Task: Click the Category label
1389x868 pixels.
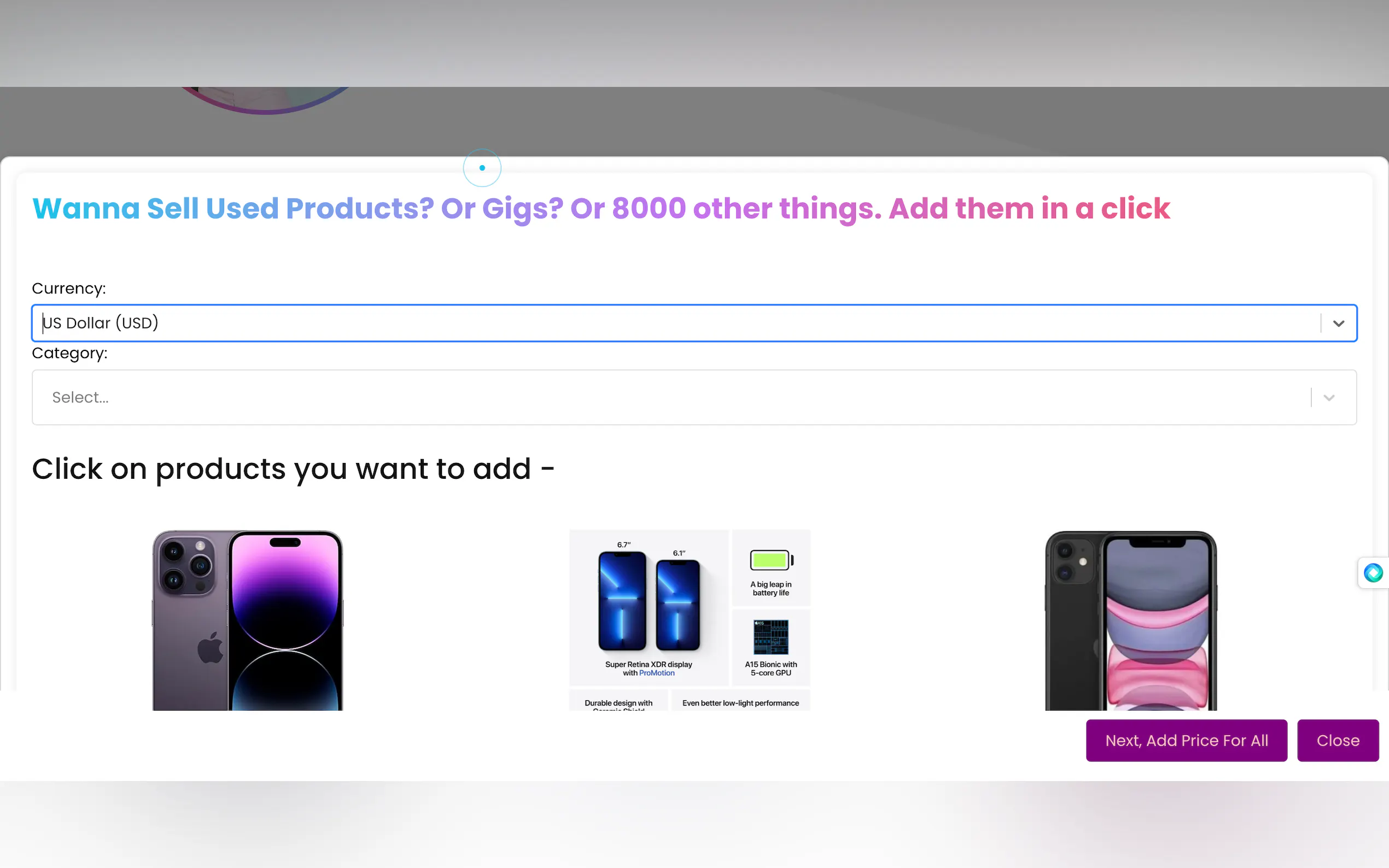Action: coord(69,353)
